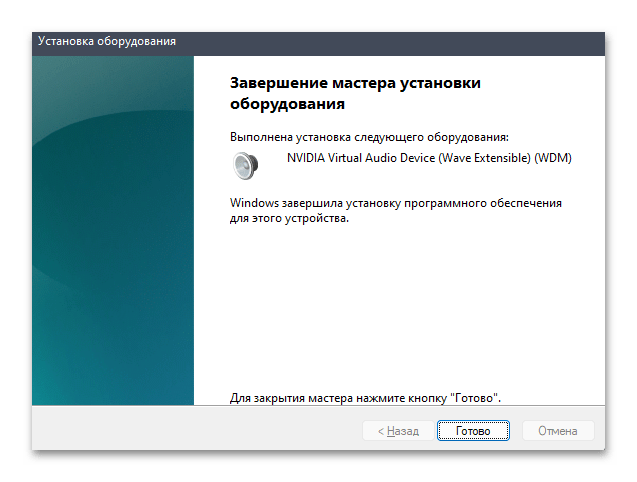Image resolution: width=637 pixels, height=482 pixels.
Task: Click the Отмена button
Action: click(x=558, y=430)
